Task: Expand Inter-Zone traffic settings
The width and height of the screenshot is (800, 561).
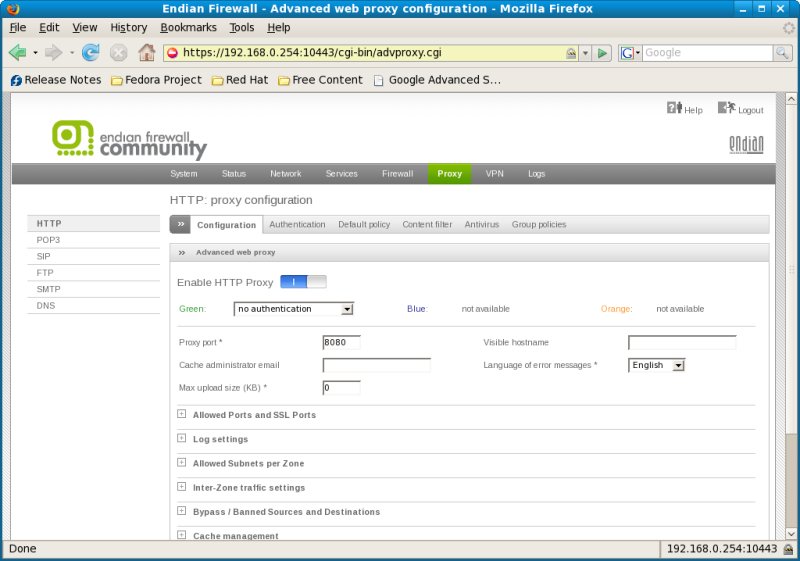Action: pos(181,487)
